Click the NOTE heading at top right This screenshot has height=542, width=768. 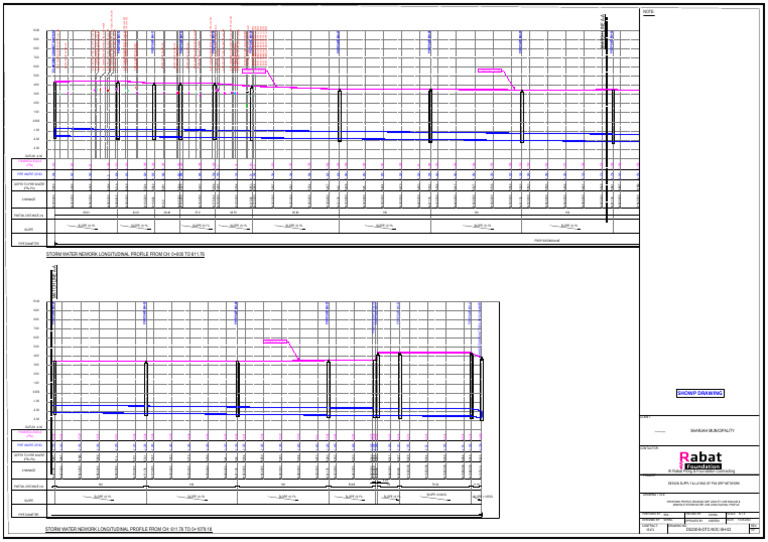648,12
